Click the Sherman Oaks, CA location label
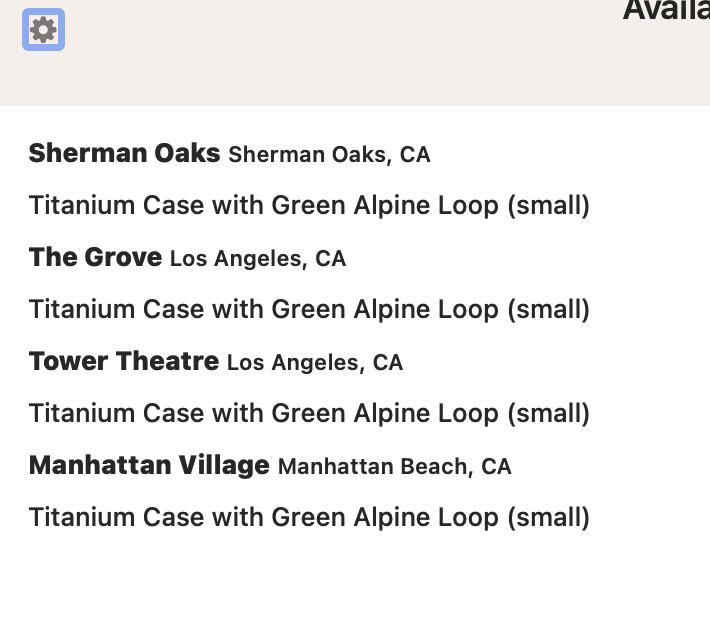 pos(329,154)
